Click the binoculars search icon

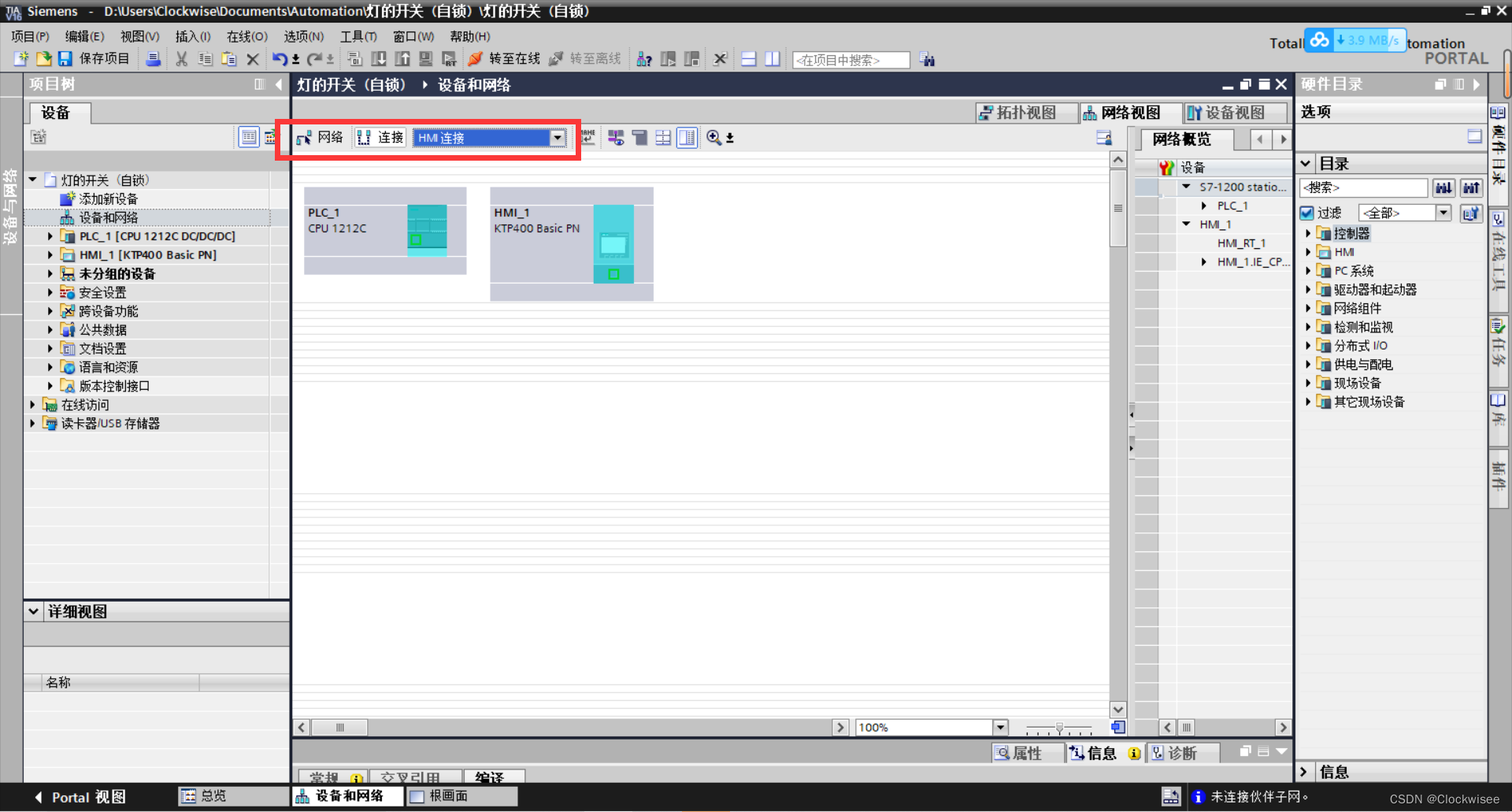(x=928, y=59)
